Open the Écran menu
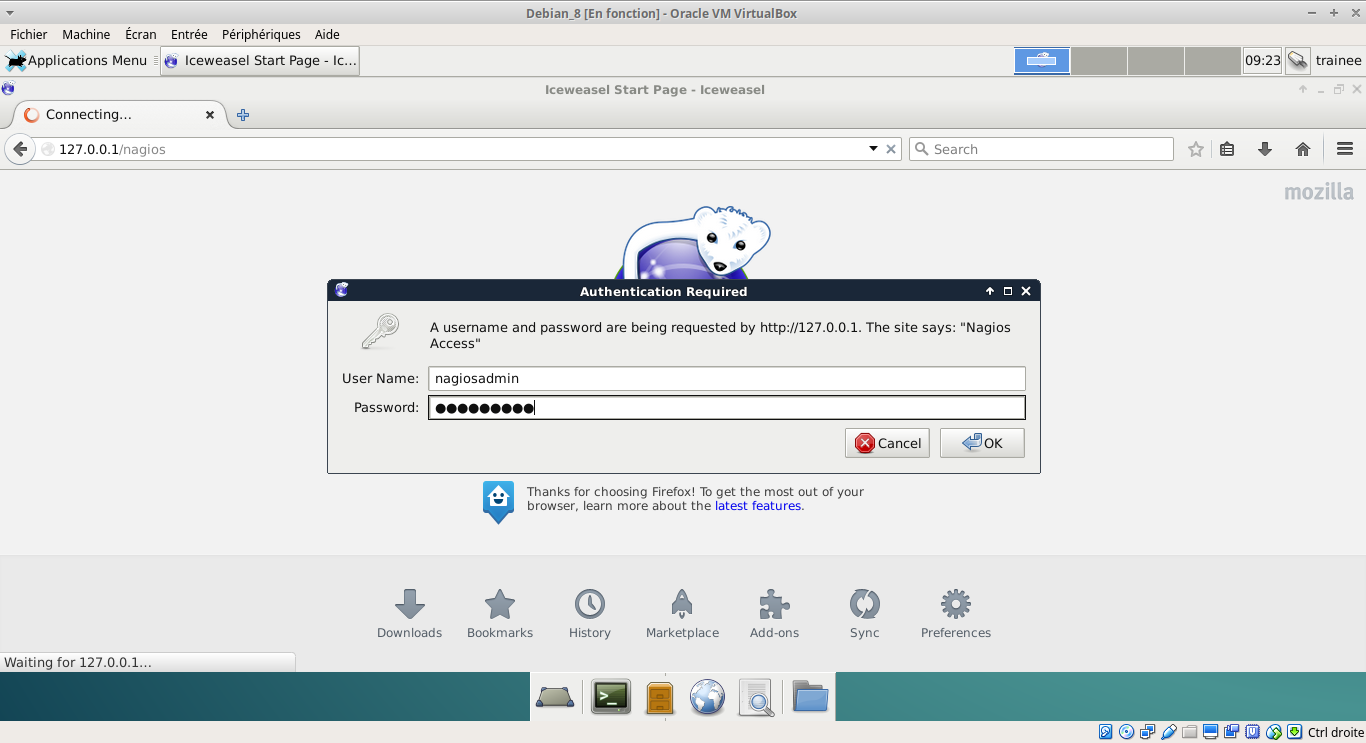Screen dimensions: 1366x743 141,34
